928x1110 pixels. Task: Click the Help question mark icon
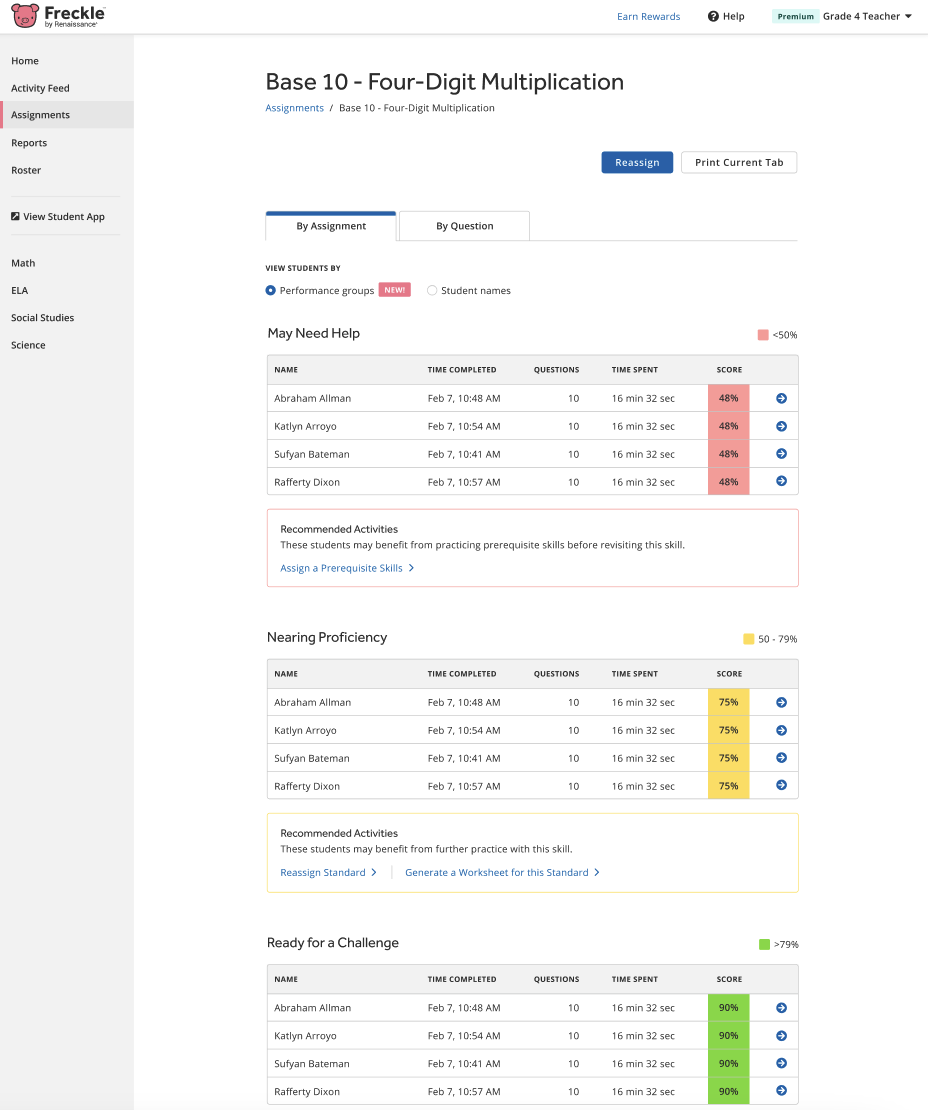[x=713, y=16]
